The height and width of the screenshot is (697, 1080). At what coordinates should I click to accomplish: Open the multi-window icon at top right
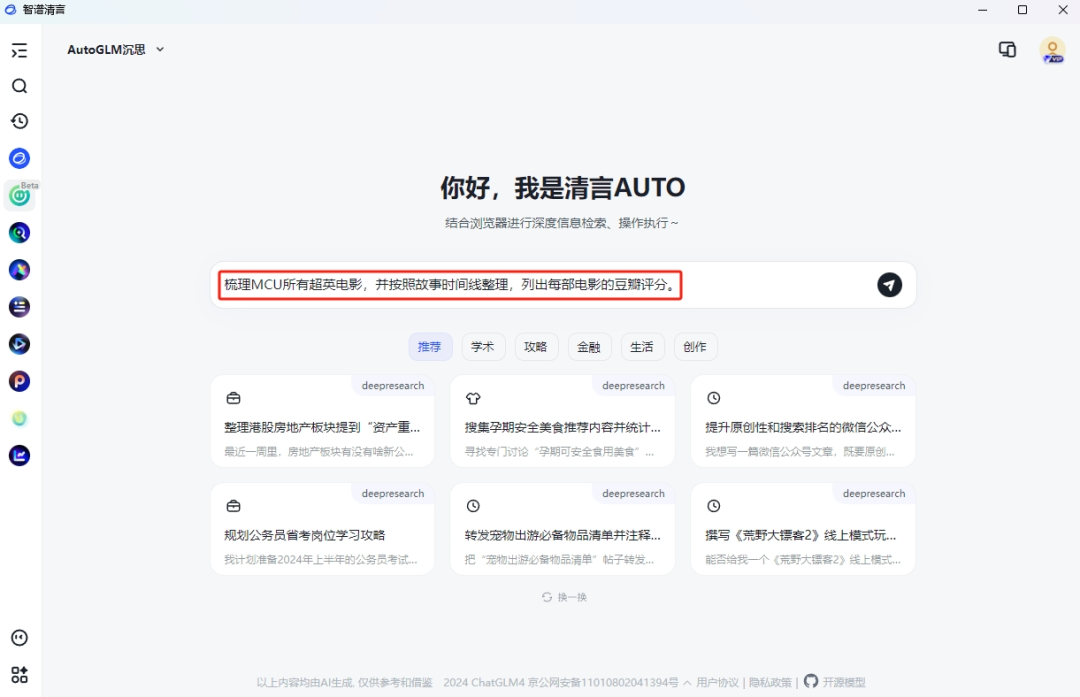tap(1007, 50)
